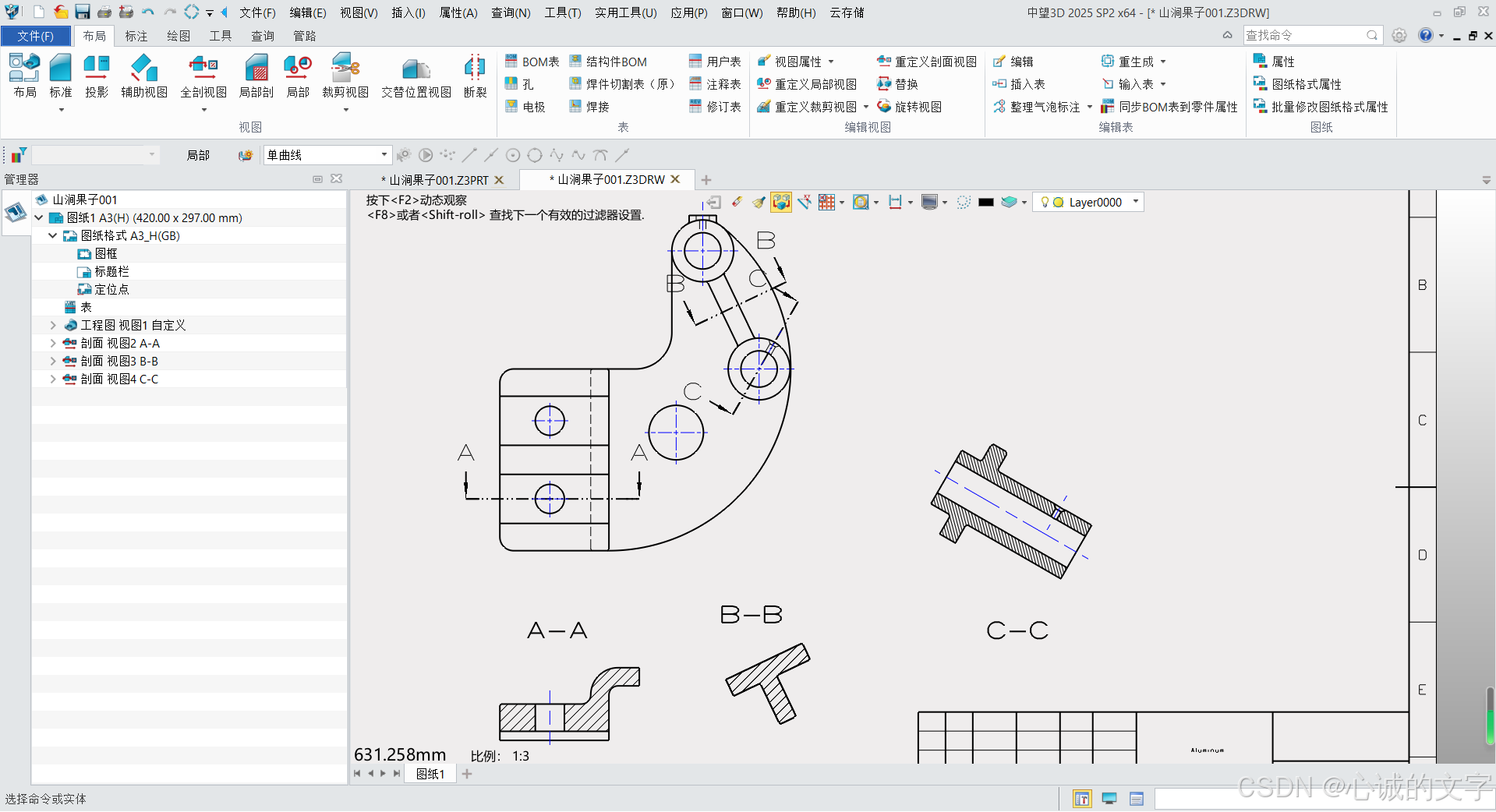
Task: Select the Auxiliary view (辅助视图) tool
Action: pyautogui.click(x=144, y=76)
